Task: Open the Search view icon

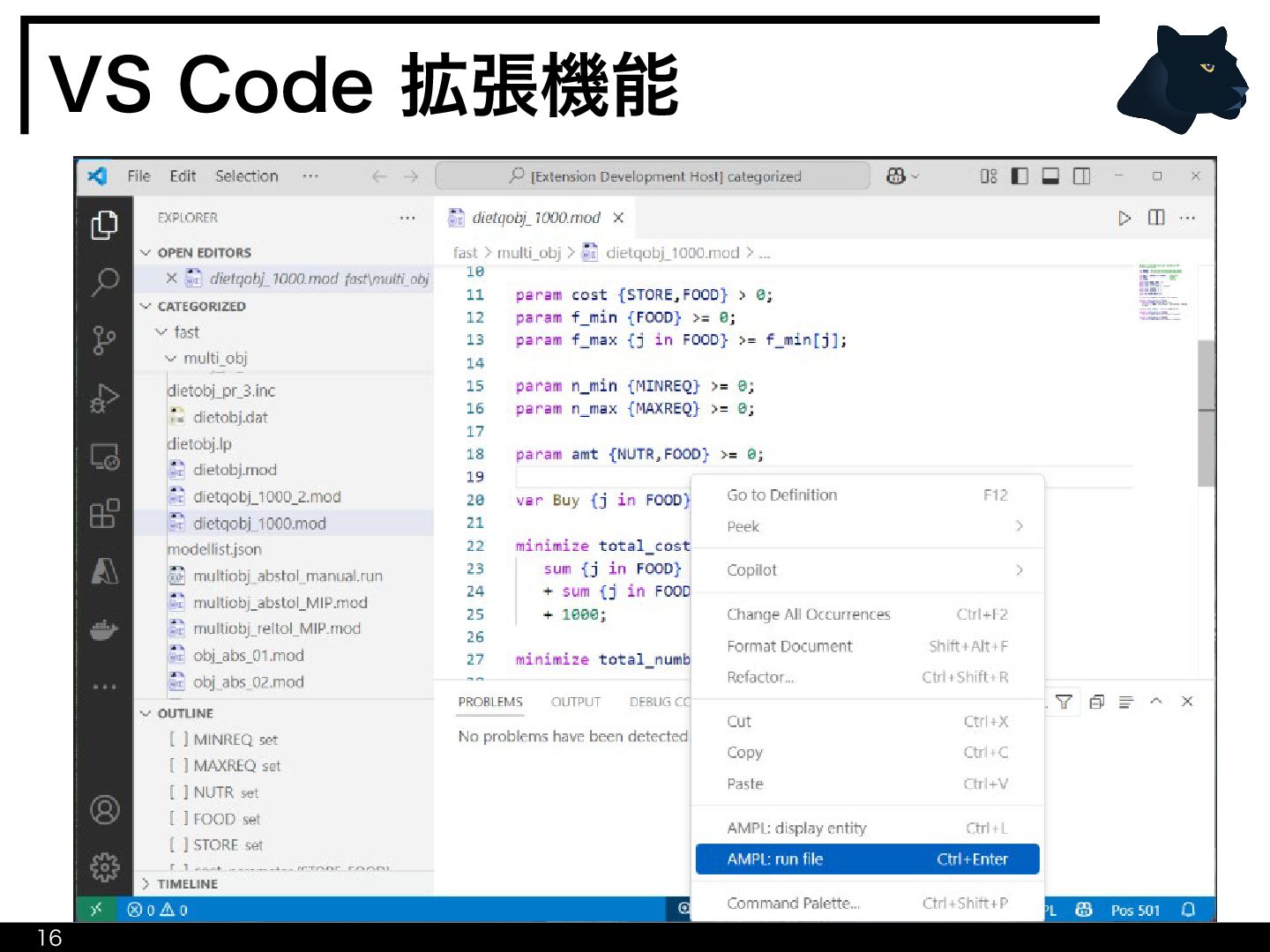Action: [x=104, y=282]
